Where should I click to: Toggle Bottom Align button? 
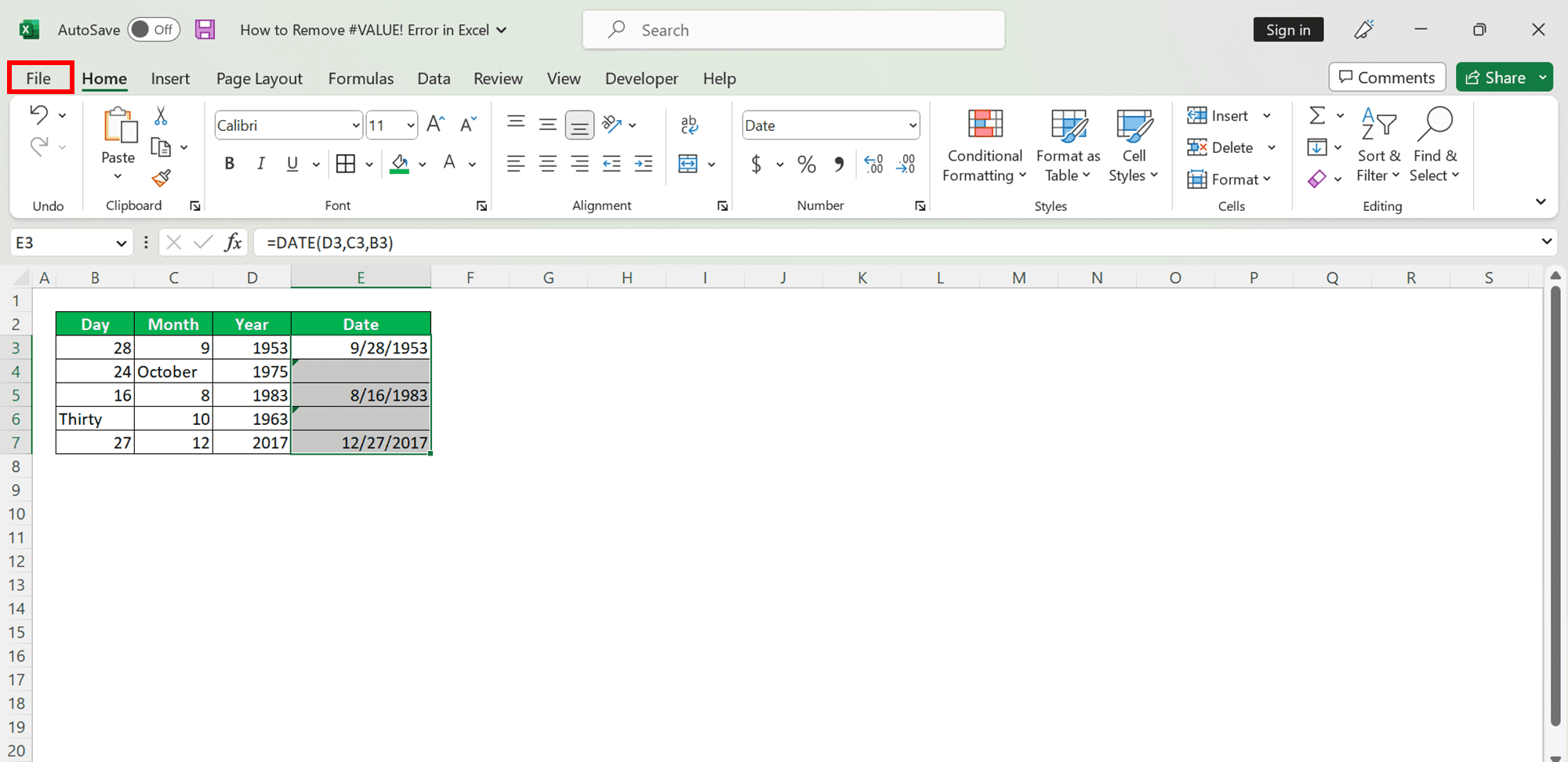pos(579,125)
